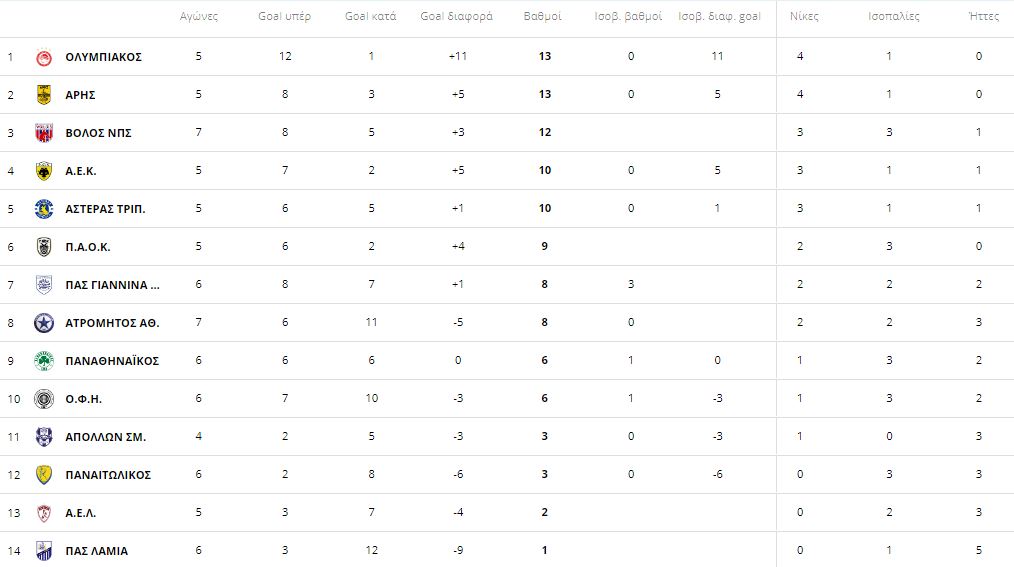Click the Olympiakos team crest icon
The height and width of the screenshot is (567, 1014).
(x=44, y=58)
